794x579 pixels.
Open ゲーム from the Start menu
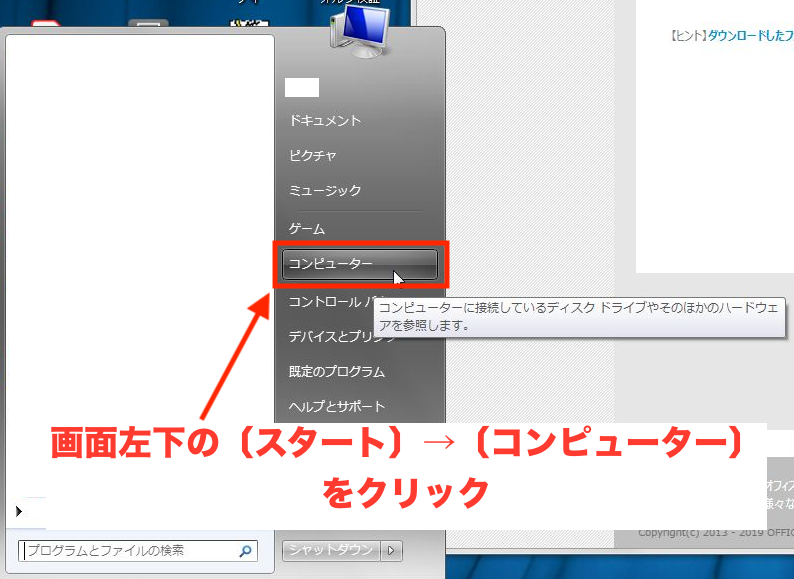[x=306, y=228]
